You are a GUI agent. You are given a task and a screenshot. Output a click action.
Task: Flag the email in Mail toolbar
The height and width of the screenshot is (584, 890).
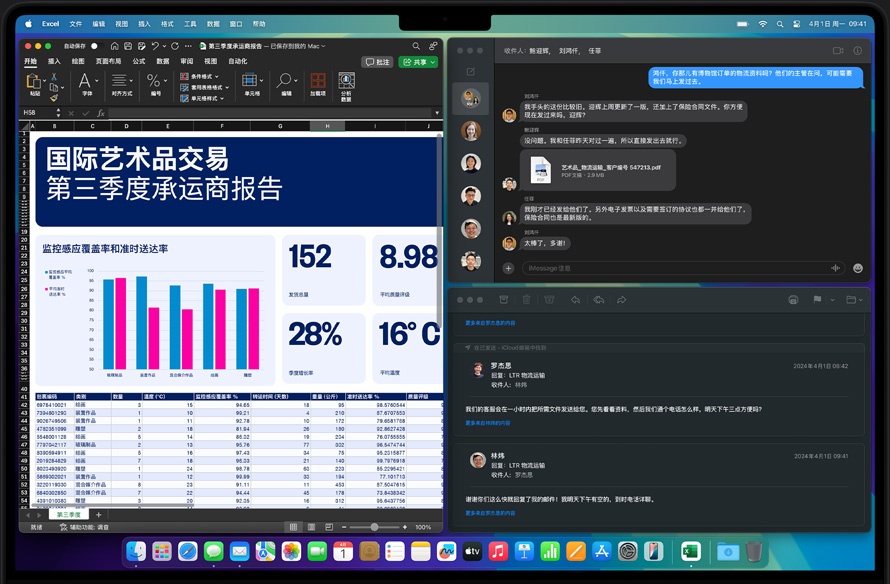pyautogui.click(x=817, y=299)
